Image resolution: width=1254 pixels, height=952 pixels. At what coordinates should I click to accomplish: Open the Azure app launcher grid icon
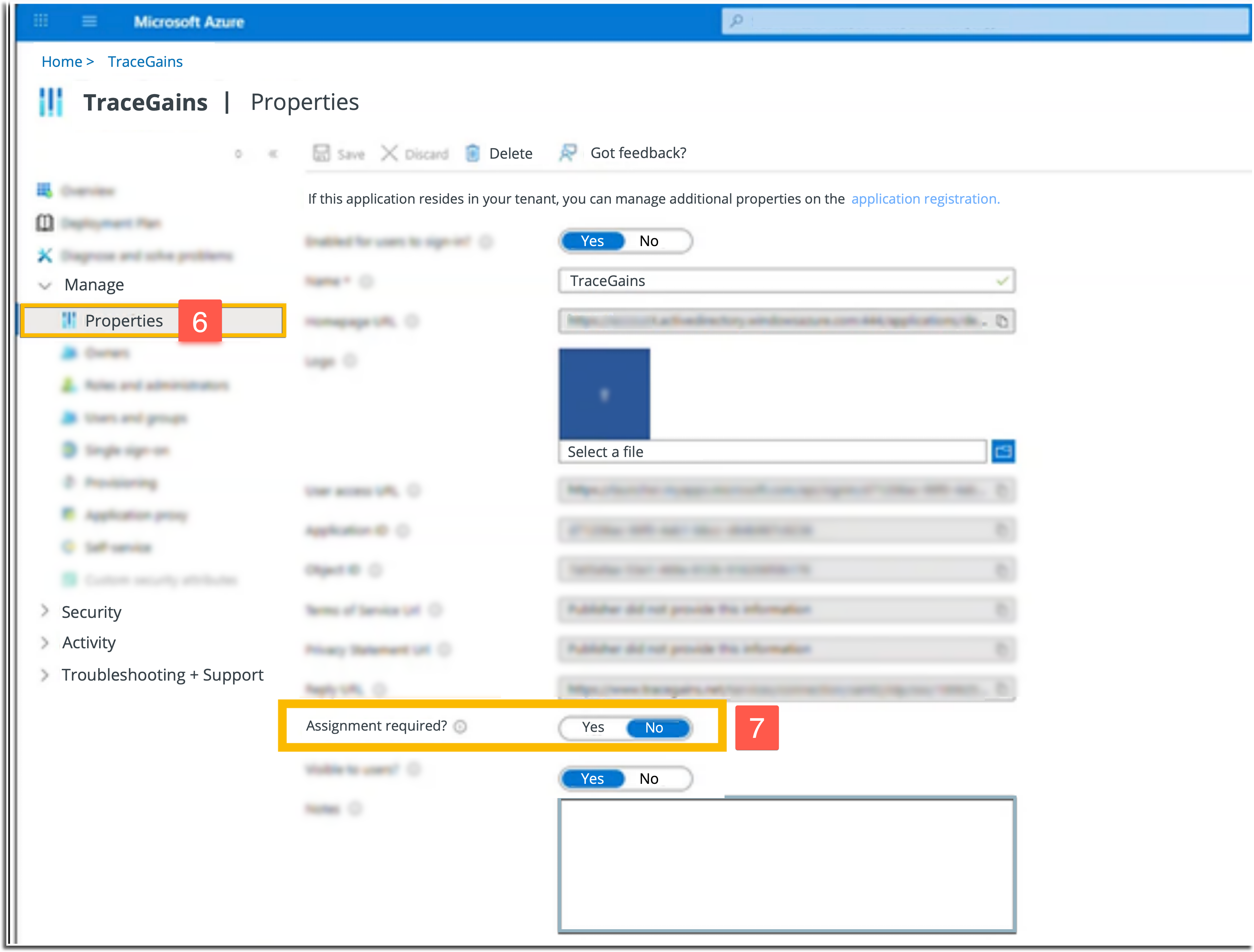(41, 21)
